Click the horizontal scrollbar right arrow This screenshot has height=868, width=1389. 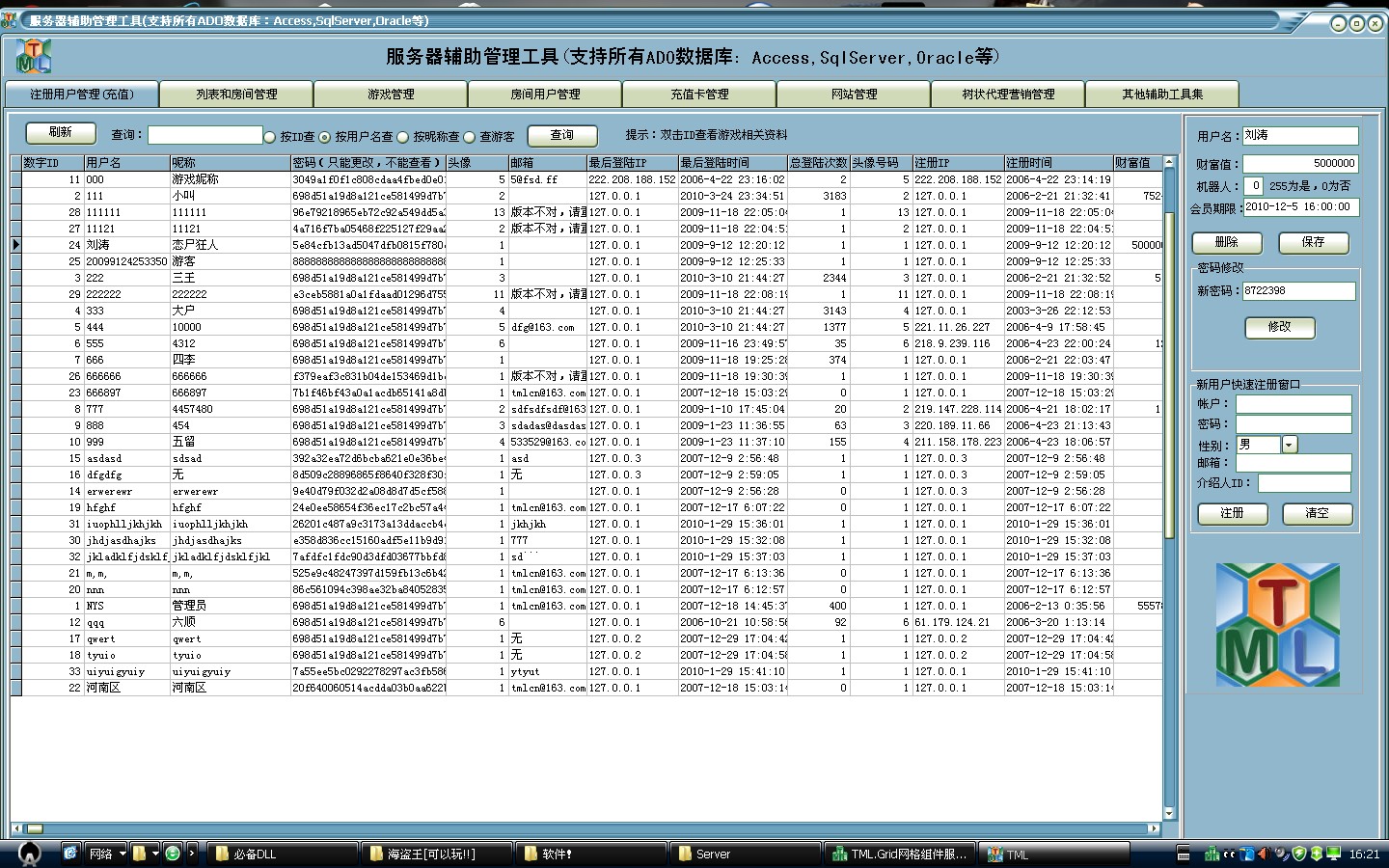click(x=1154, y=828)
